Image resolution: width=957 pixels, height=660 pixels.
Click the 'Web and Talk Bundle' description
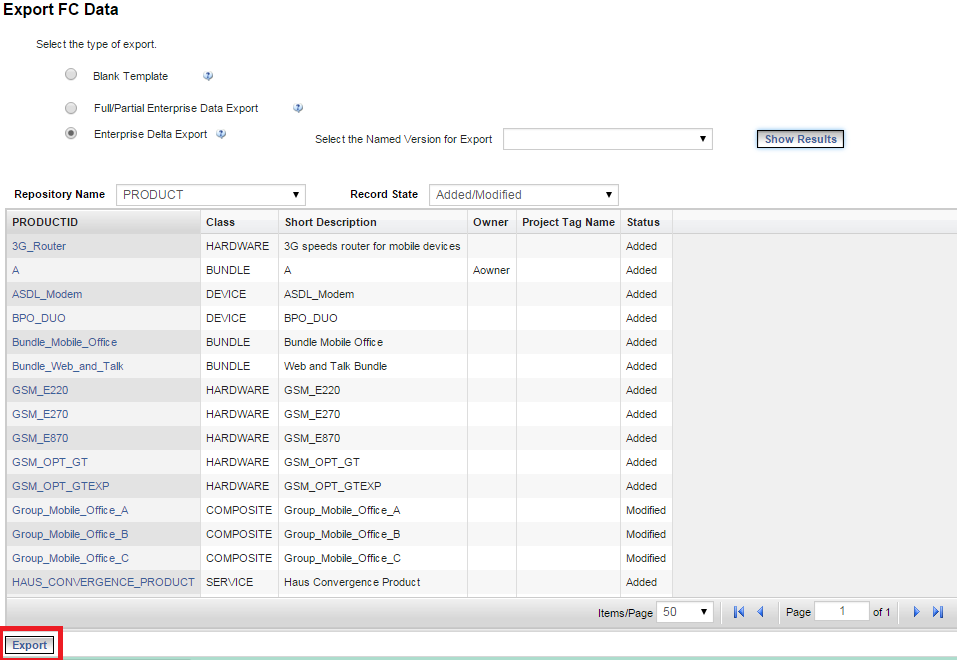(336, 366)
